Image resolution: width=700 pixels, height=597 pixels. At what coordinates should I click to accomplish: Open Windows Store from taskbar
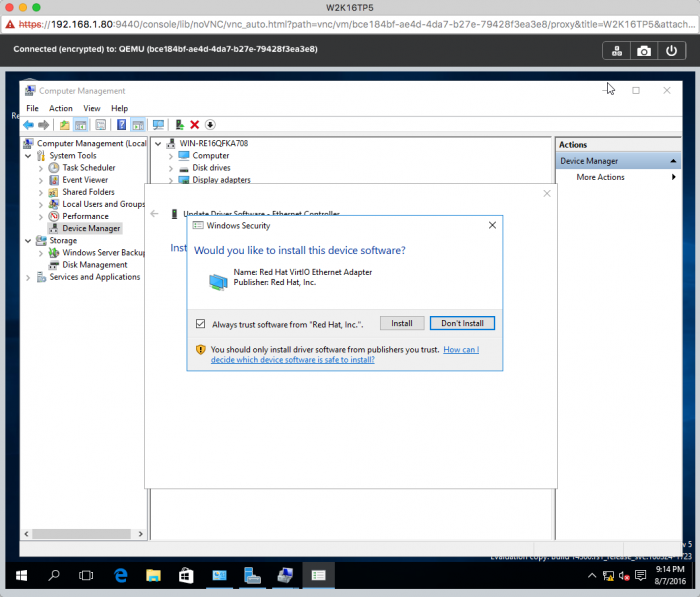(186, 576)
